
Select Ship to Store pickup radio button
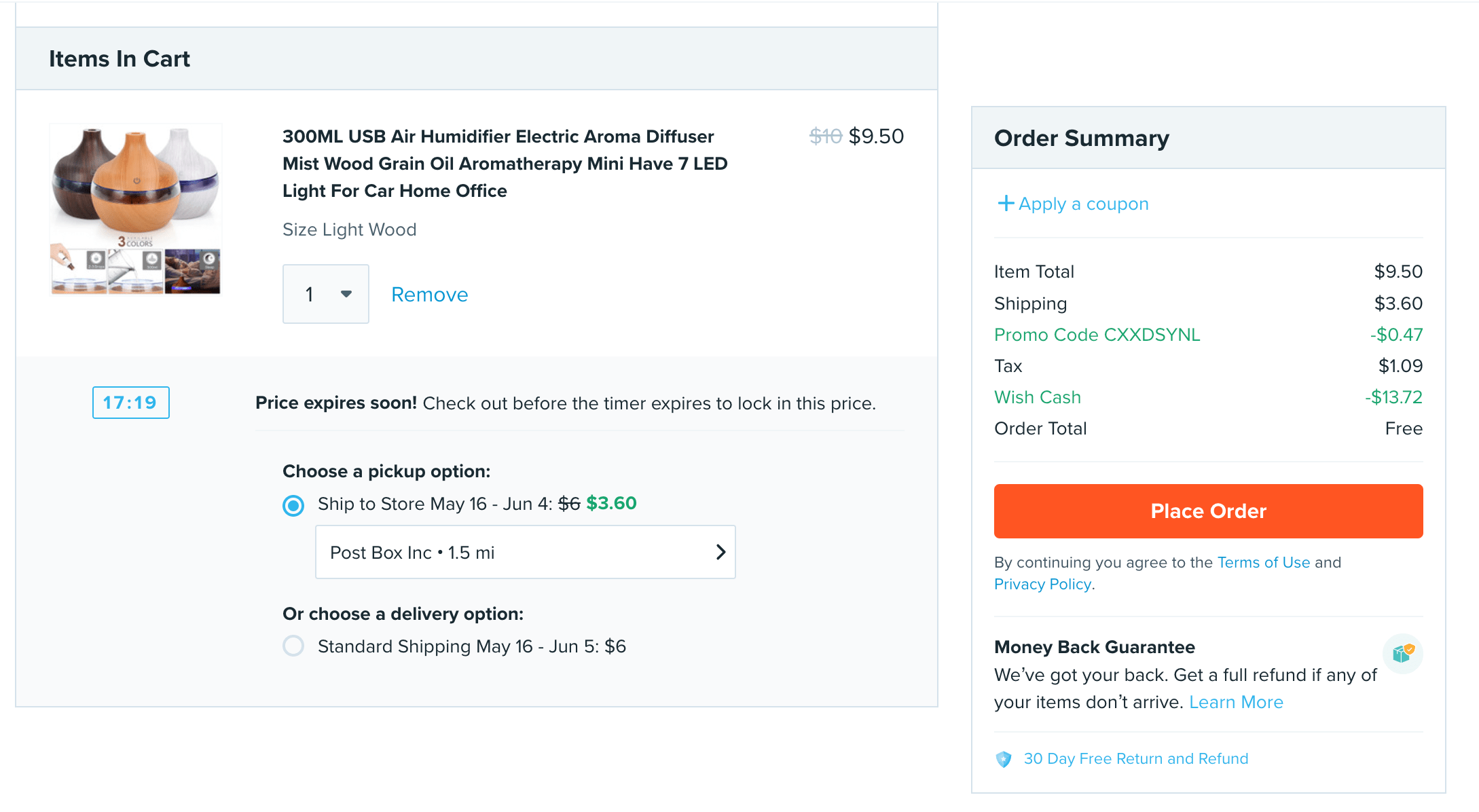point(293,505)
